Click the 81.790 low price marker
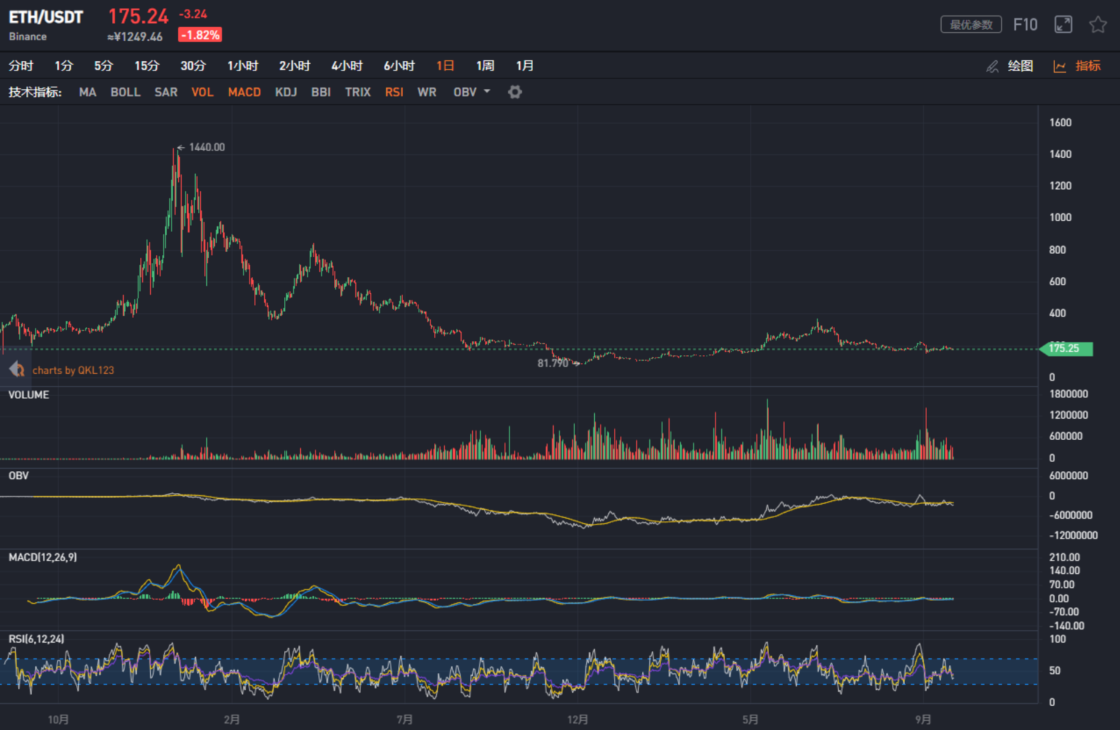This screenshot has height=730, width=1120. click(552, 363)
